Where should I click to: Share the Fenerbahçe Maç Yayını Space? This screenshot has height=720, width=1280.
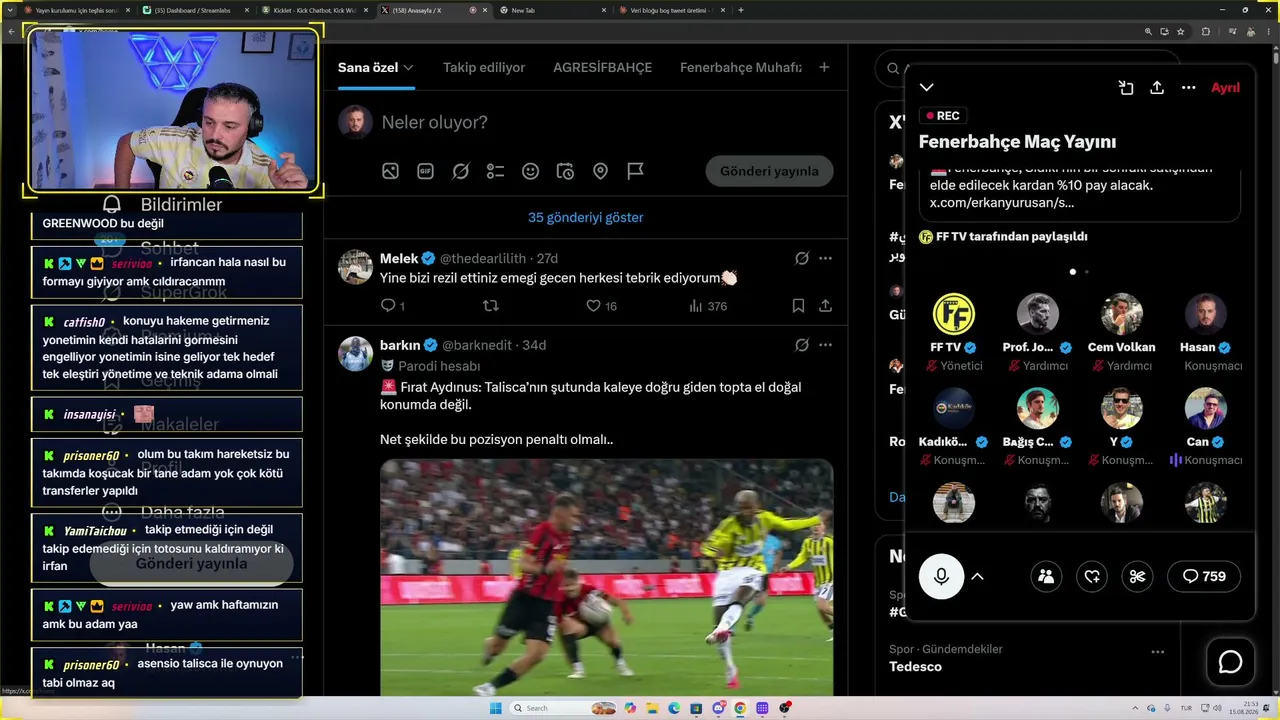tap(1157, 88)
